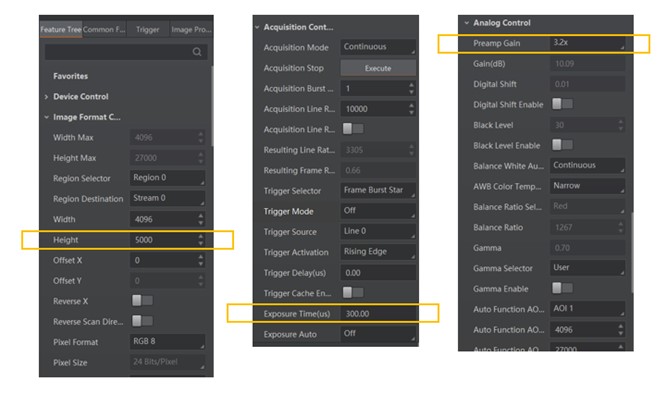Viewport: 667px width, 394px height.
Task: Toggle the Gamma Enable switch
Action: pyautogui.click(x=562, y=288)
